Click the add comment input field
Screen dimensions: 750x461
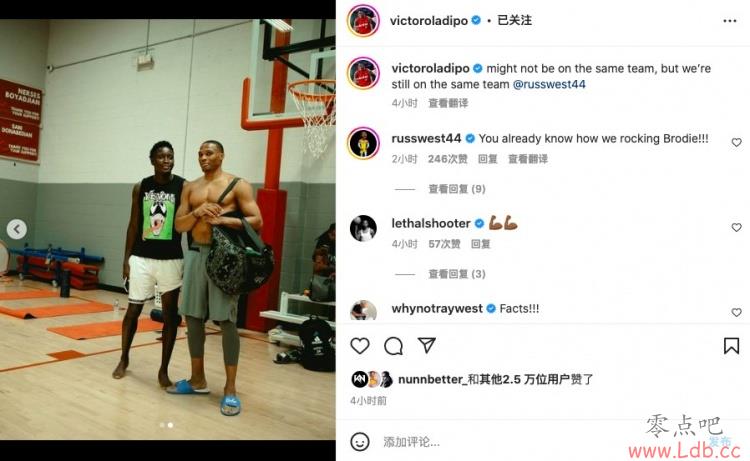[507, 442]
